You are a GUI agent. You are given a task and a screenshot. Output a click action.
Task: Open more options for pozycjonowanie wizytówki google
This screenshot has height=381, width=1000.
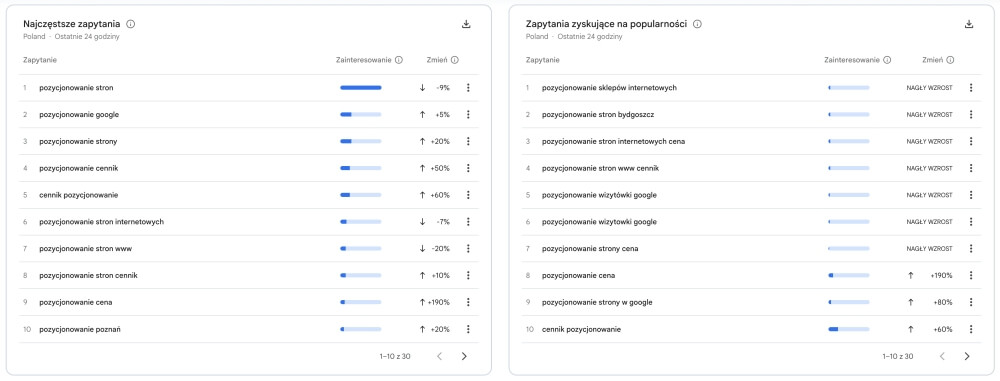971,195
